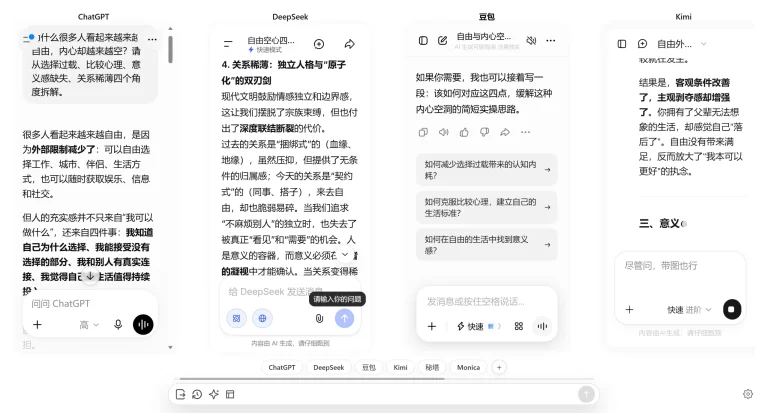Switch to the ChatGPT tab pill
Viewport: 768px width, 413px height.
pos(282,367)
